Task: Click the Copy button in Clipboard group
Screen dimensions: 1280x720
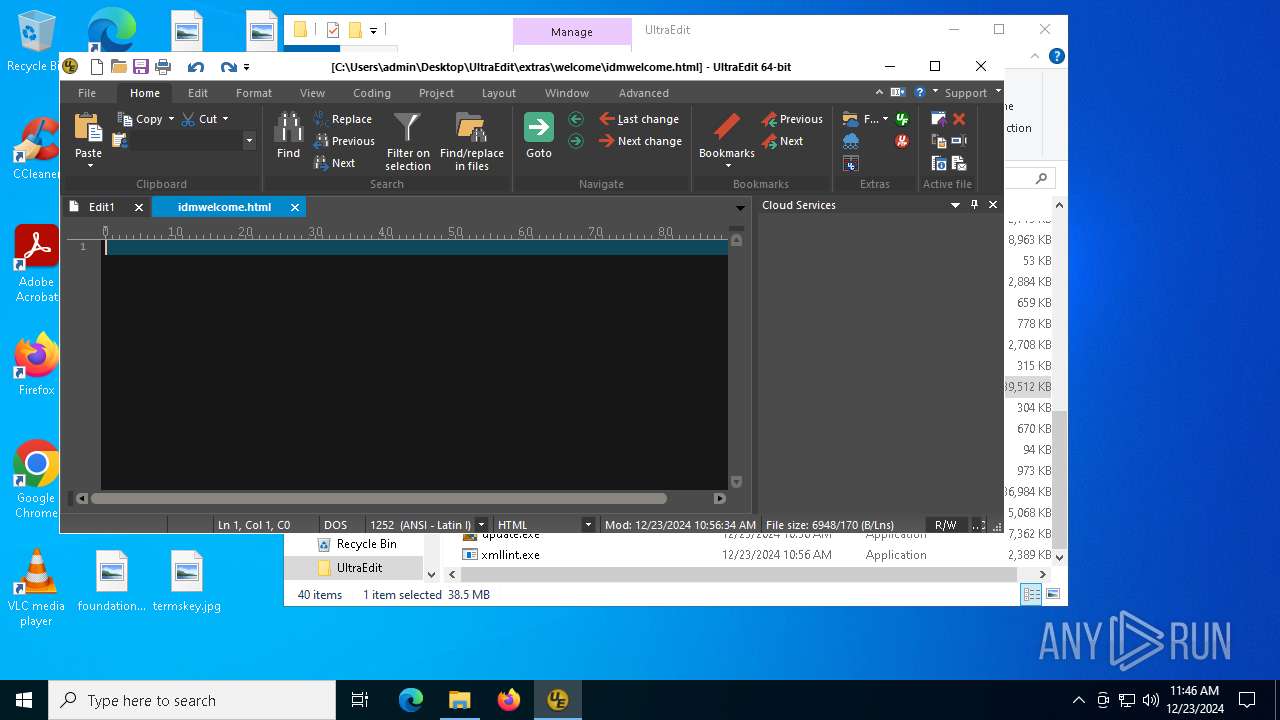Action: click(141, 119)
